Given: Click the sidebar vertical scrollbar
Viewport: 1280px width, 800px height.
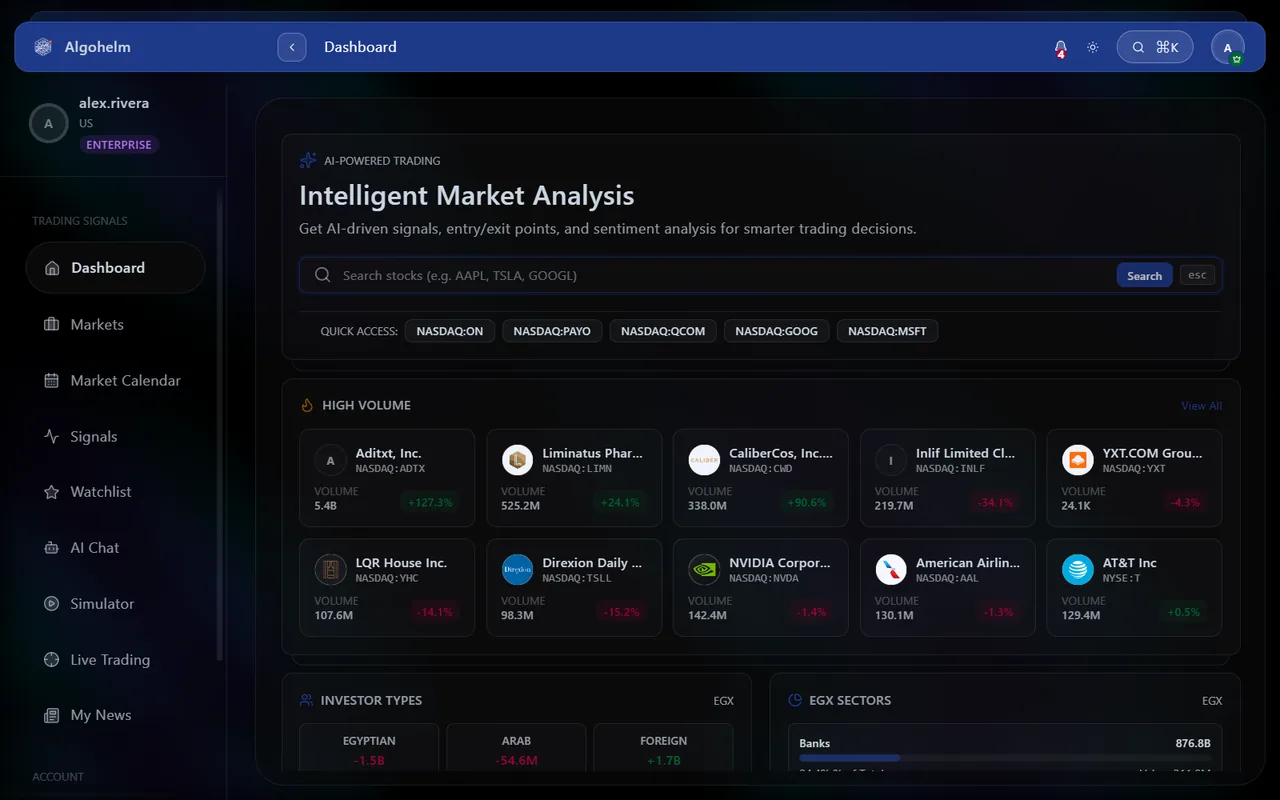Looking at the screenshot, I should point(220,425).
